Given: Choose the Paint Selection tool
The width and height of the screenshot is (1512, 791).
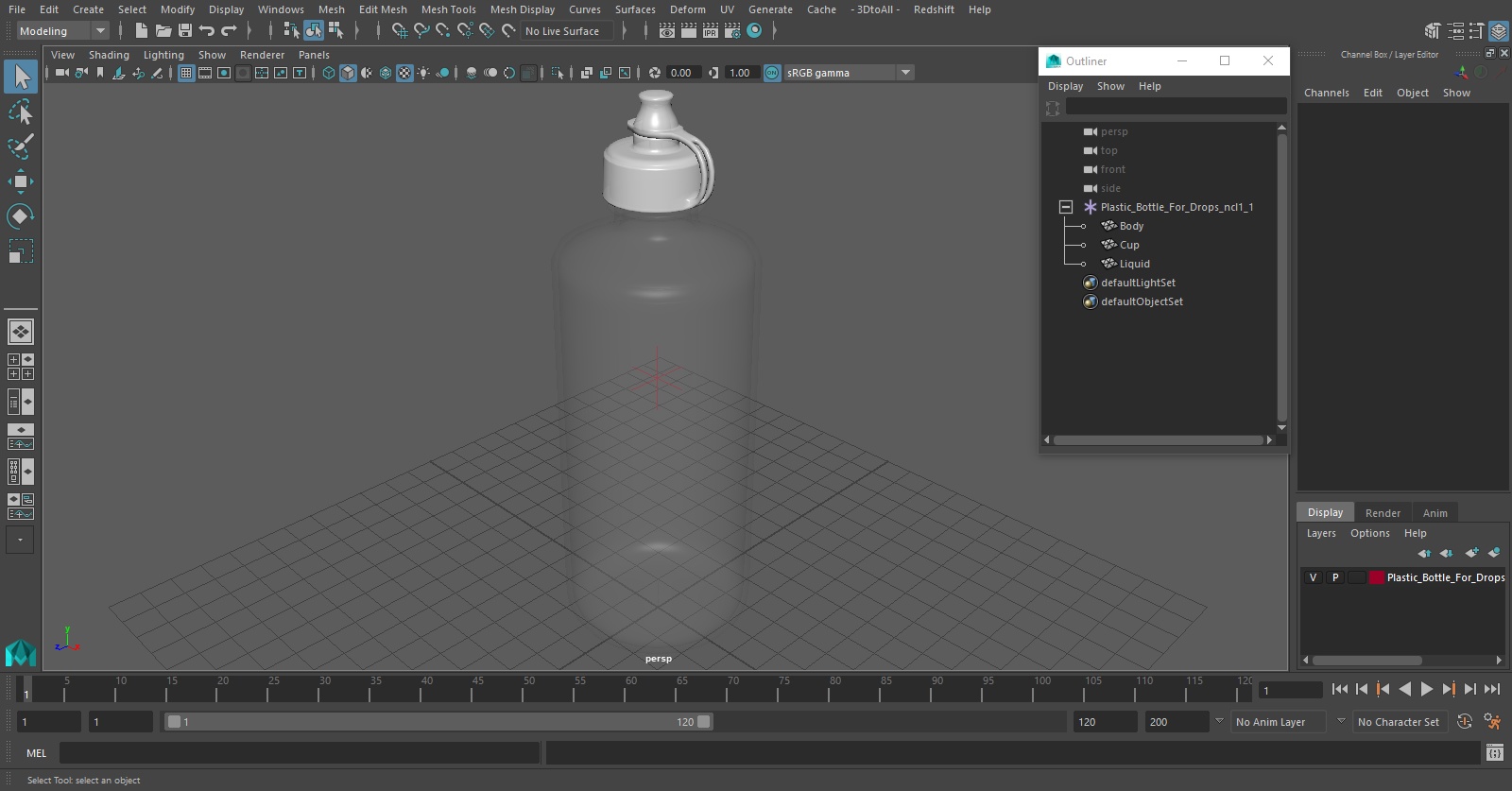Looking at the screenshot, I should 20,146.
